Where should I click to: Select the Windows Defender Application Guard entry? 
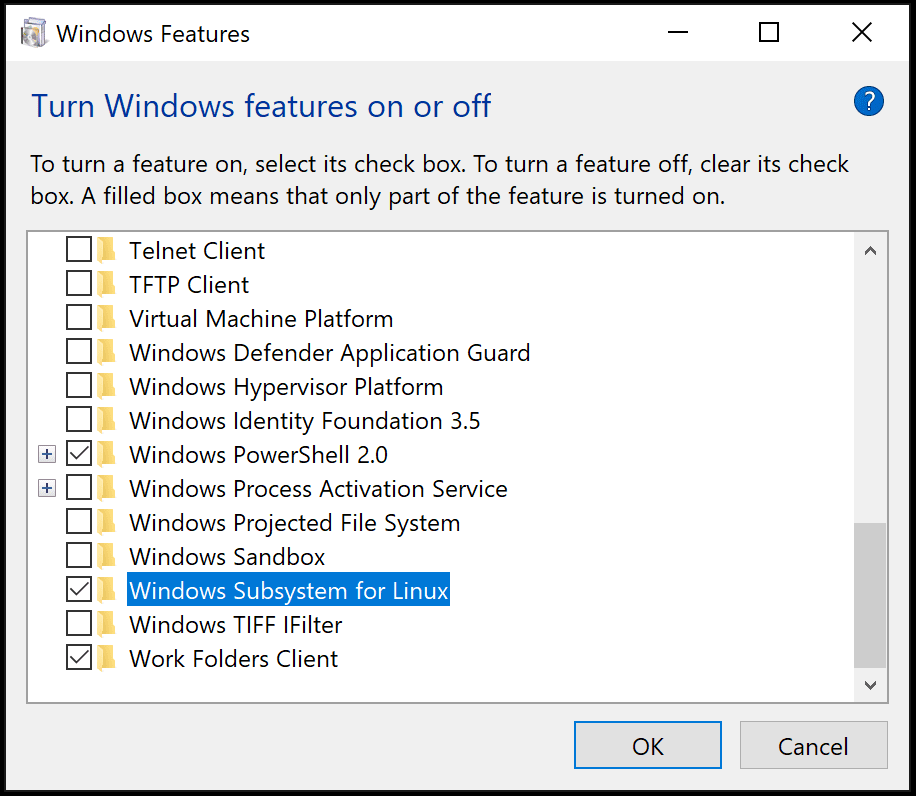tap(330, 352)
